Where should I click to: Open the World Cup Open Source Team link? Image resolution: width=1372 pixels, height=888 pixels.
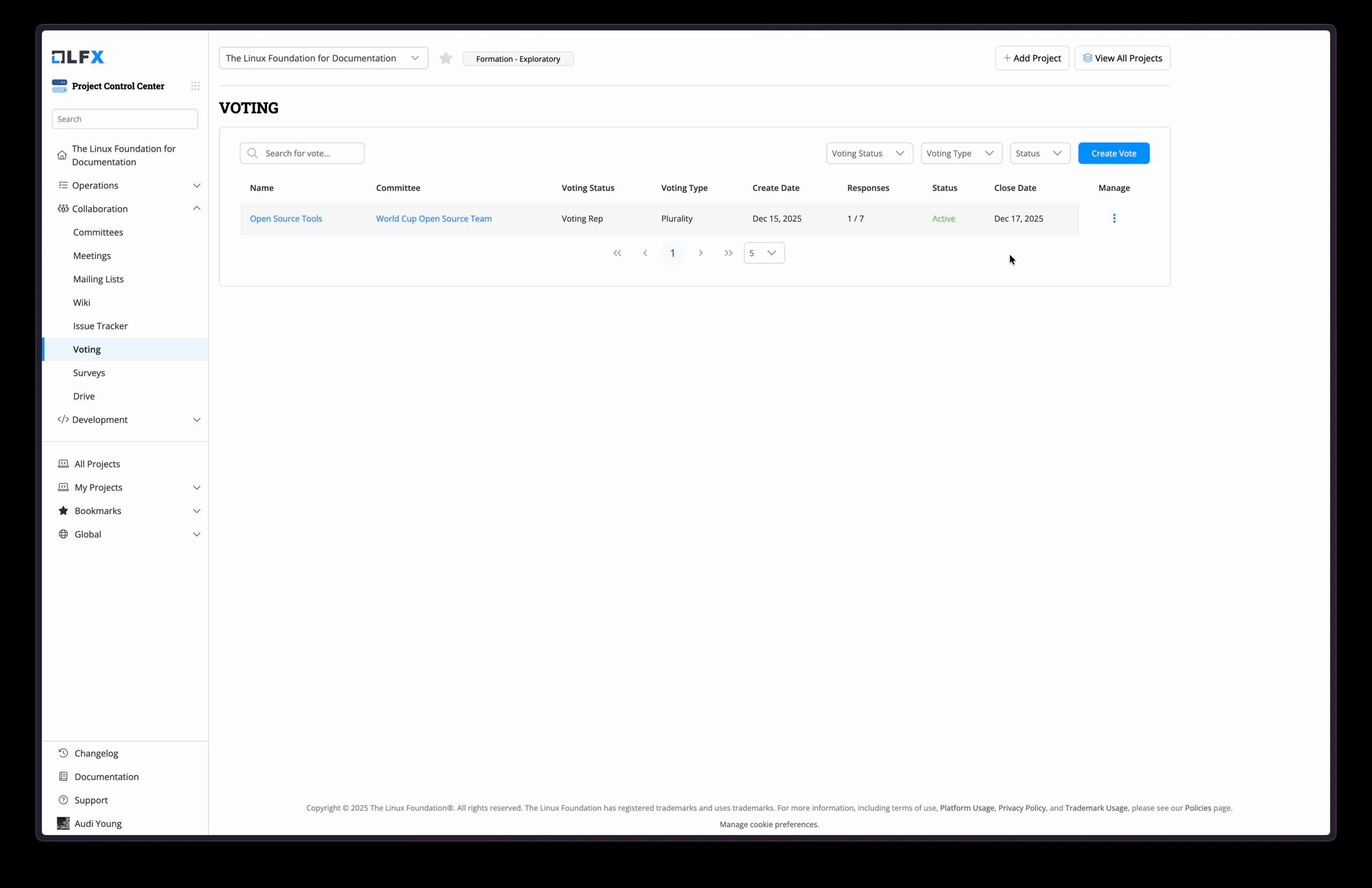pos(434,219)
